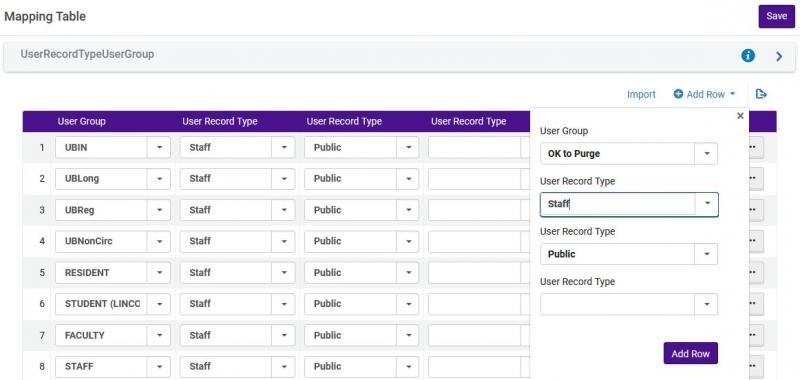Screen dimensions: 800x380
Task: Expand the UserRecordTypeUserGroup panel chevron
Action: point(779,56)
